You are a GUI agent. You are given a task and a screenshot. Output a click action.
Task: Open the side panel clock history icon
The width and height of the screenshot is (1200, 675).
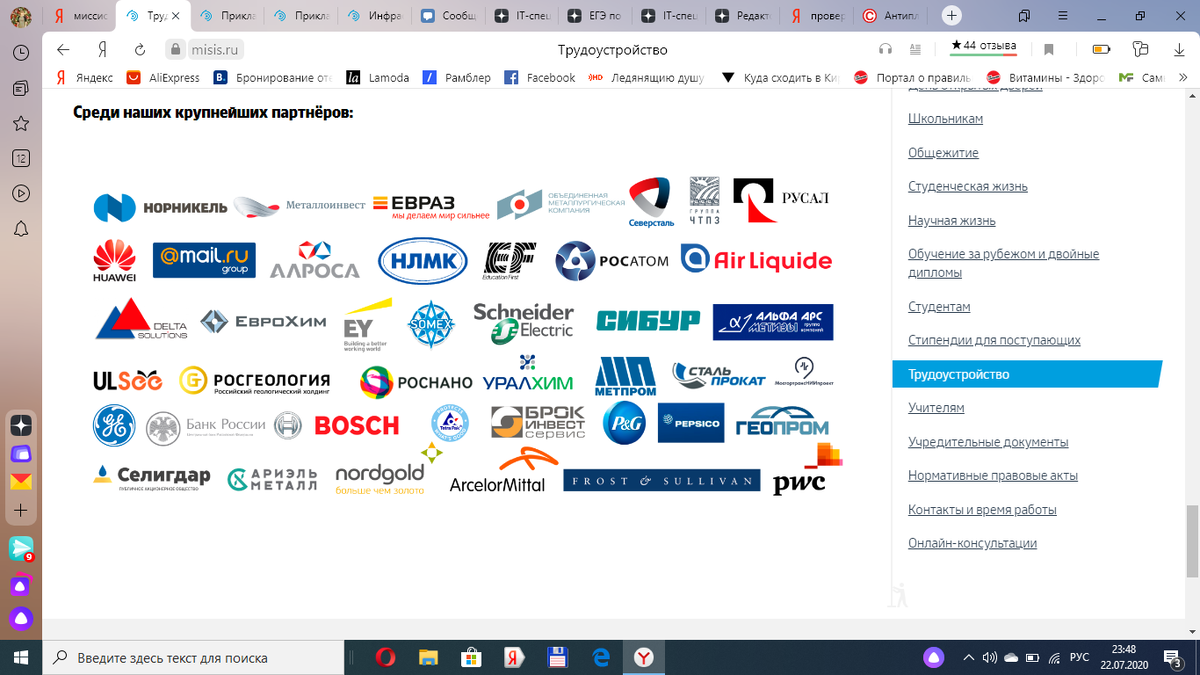21,54
